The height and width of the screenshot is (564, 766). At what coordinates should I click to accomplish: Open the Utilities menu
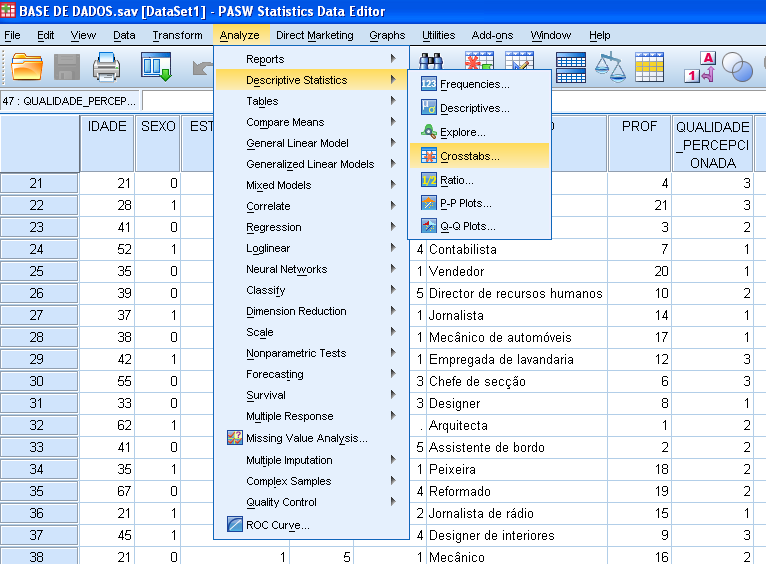coord(438,35)
